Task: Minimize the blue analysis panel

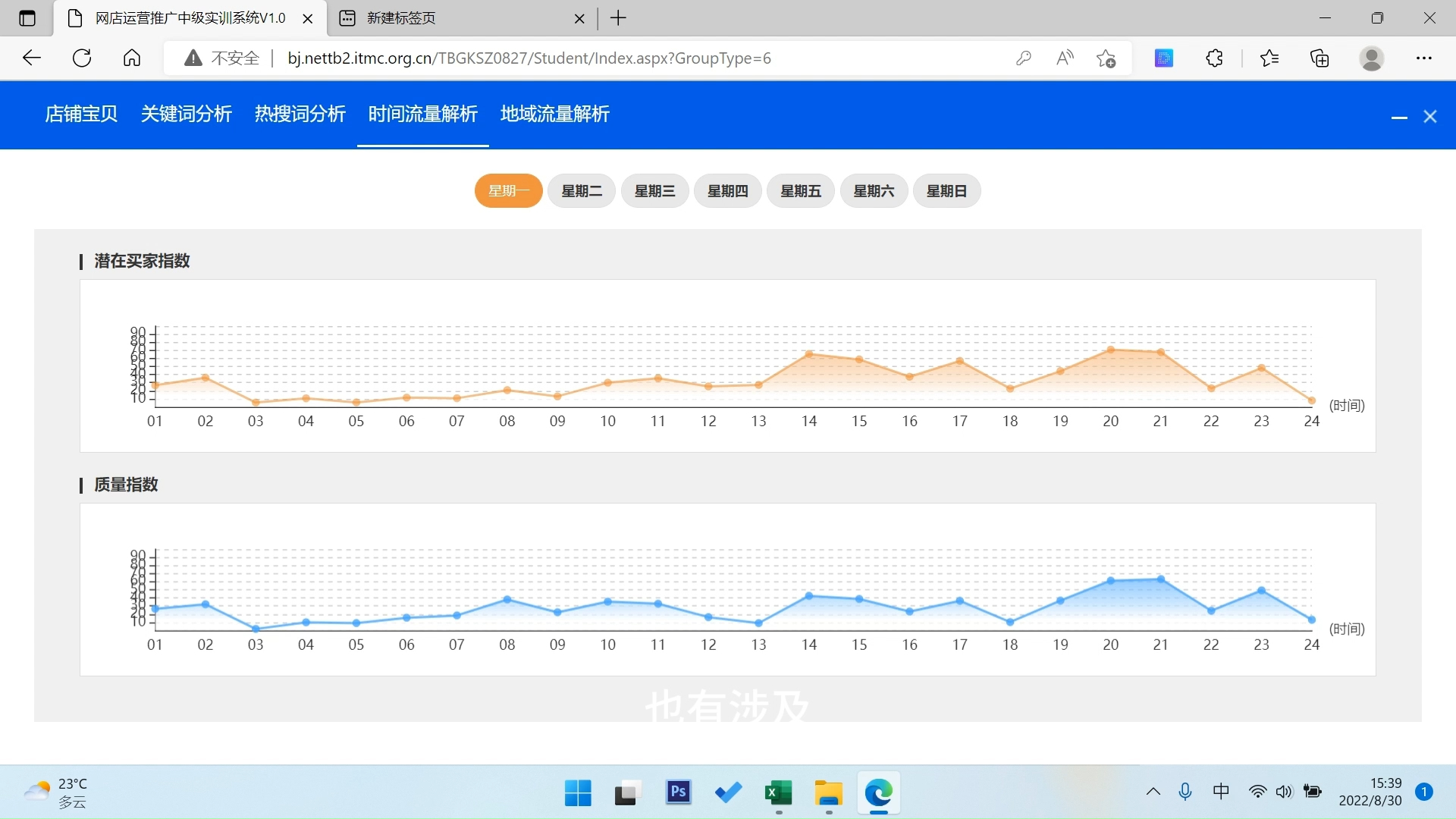Action: (1399, 117)
